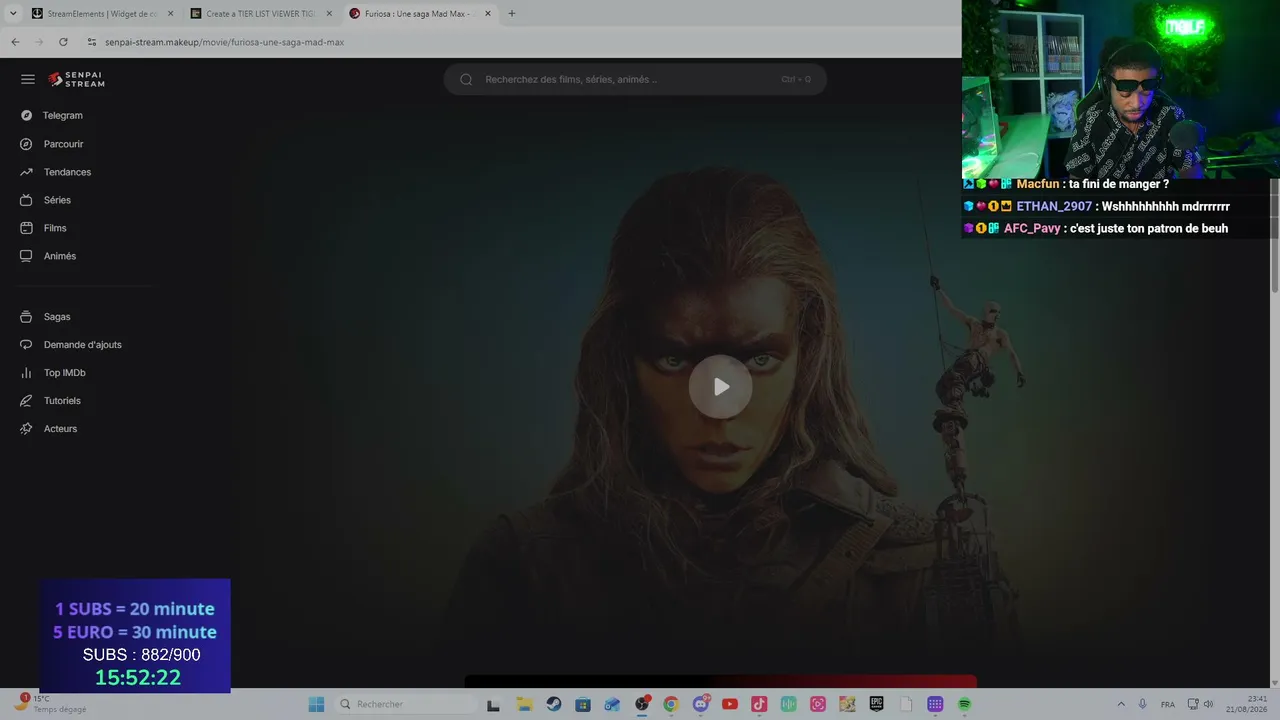Open Steam from the taskbar
This screenshot has width=1280, height=720.
click(554, 704)
